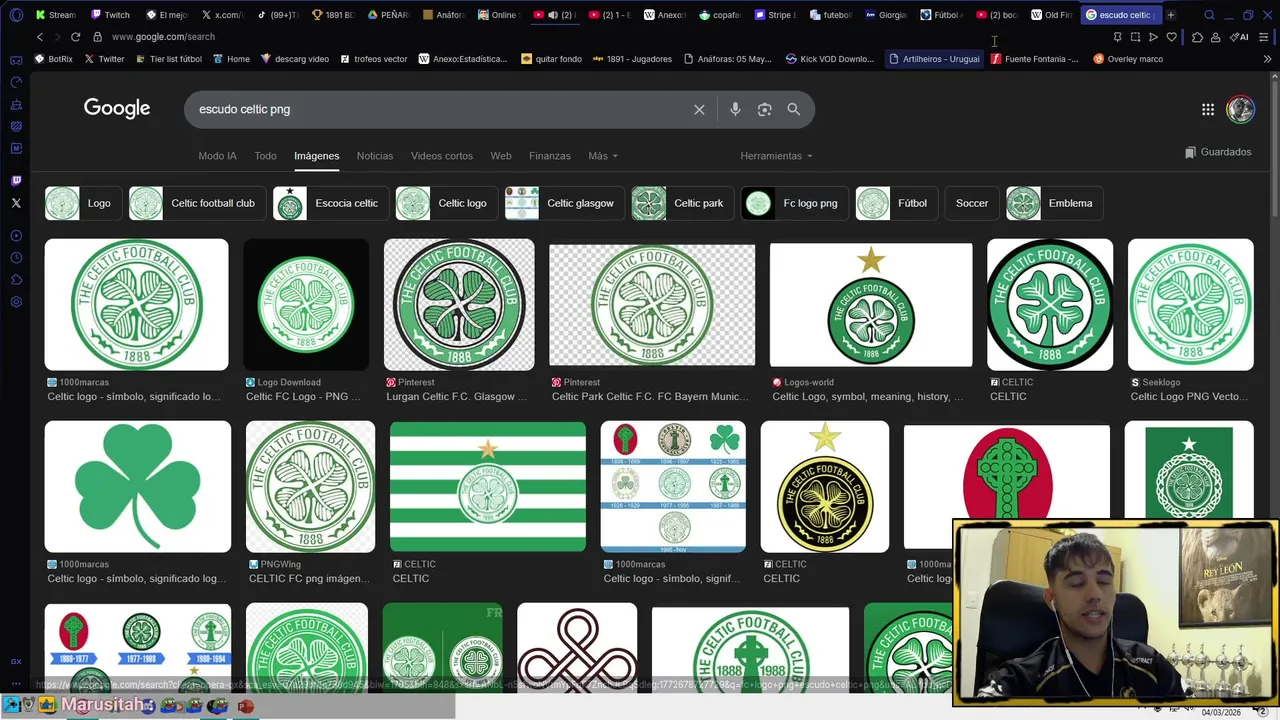Open Google Lens image search icon
Viewport: 1280px width, 720px height.
coord(764,109)
